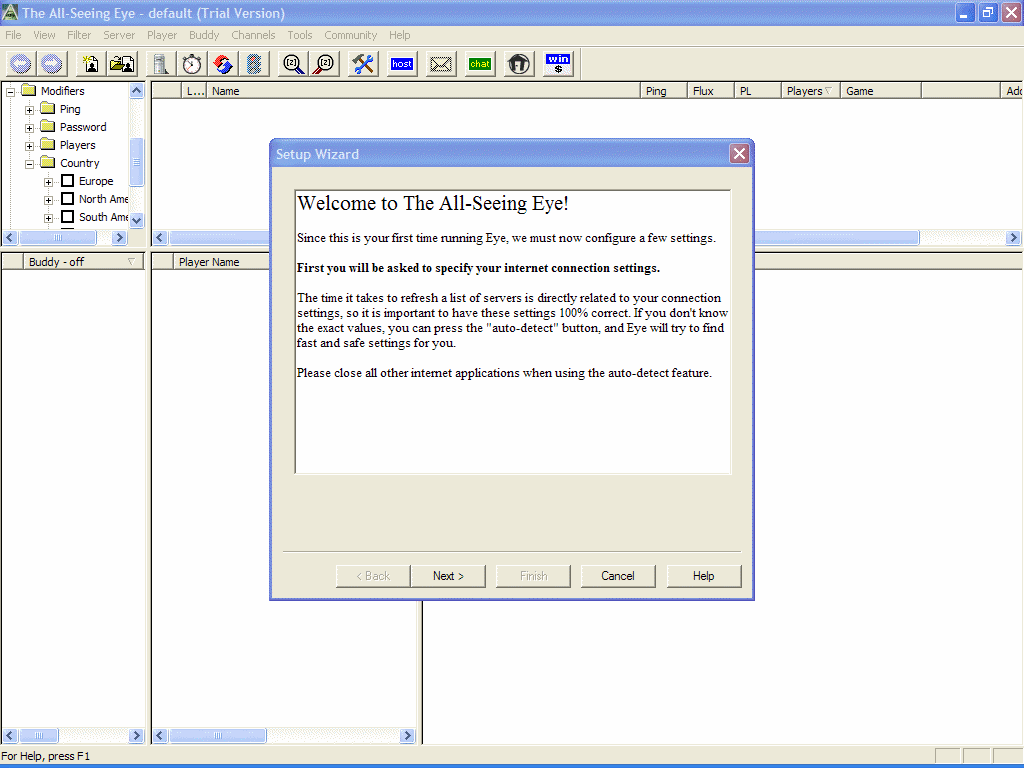1024x768 pixels.
Task: Expand the South America tree node
Action: [48, 218]
